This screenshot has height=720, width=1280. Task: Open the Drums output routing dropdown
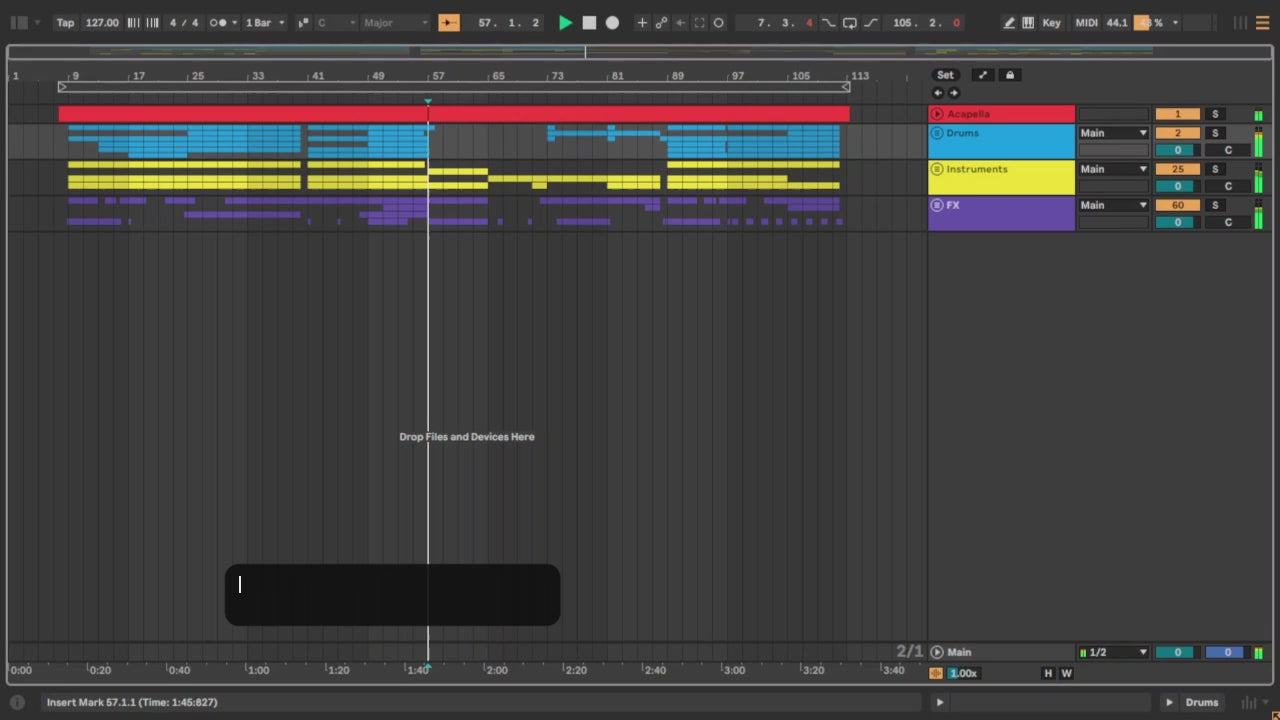point(1113,133)
